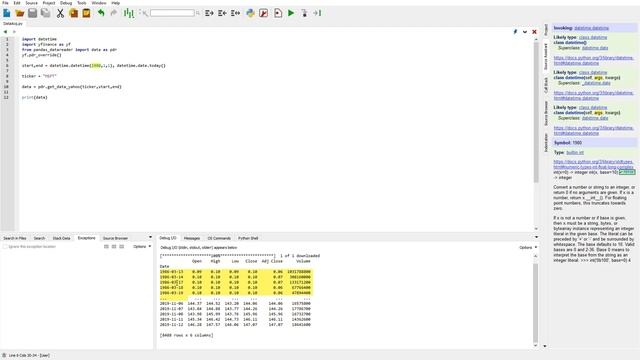Open the builtin int type link
The width and height of the screenshot is (640, 360).
pos(575,153)
